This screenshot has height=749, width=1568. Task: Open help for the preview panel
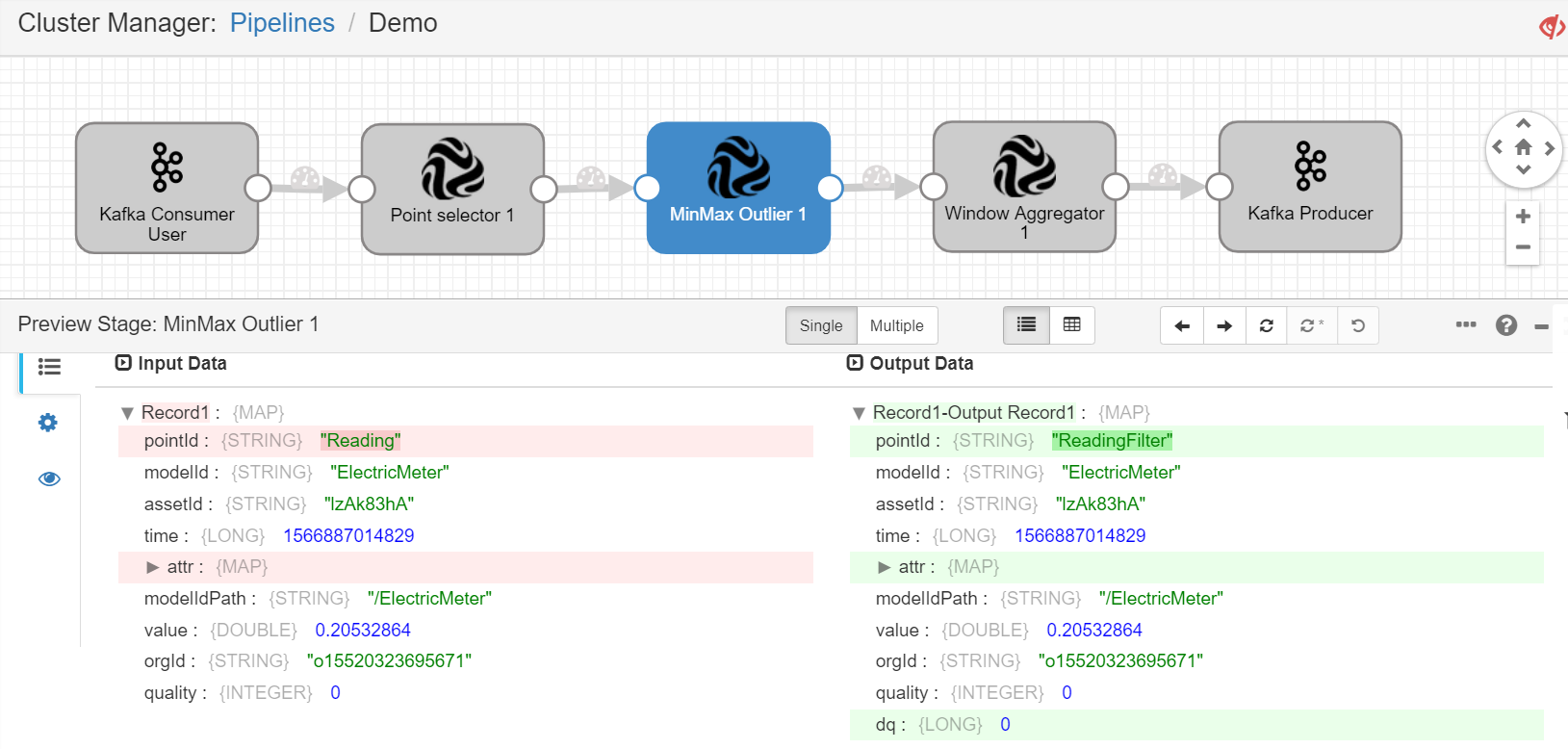pos(1506,325)
